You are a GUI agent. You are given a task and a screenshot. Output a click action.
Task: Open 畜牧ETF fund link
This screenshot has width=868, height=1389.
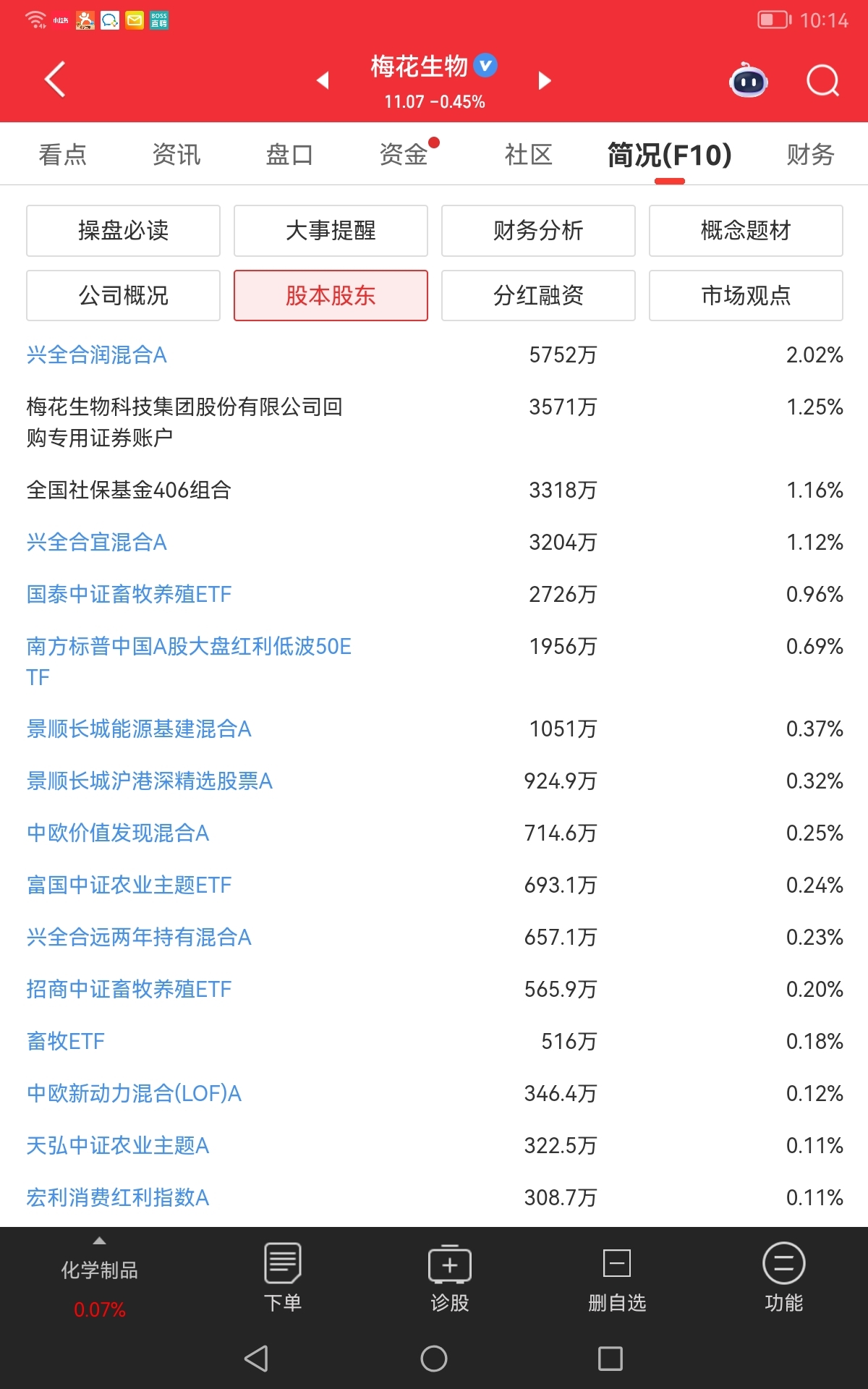point(66,1042)
